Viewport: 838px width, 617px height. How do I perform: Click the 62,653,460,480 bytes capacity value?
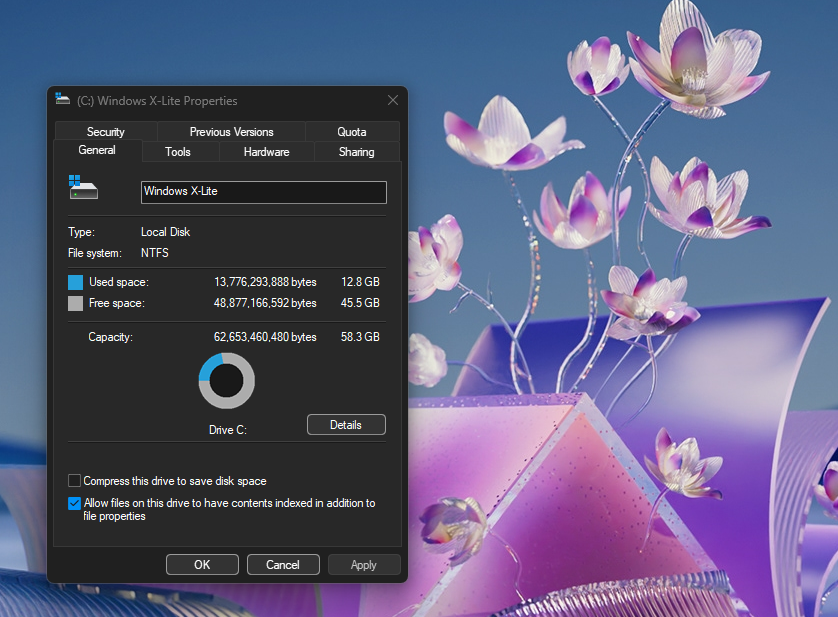tap(265, 337)
